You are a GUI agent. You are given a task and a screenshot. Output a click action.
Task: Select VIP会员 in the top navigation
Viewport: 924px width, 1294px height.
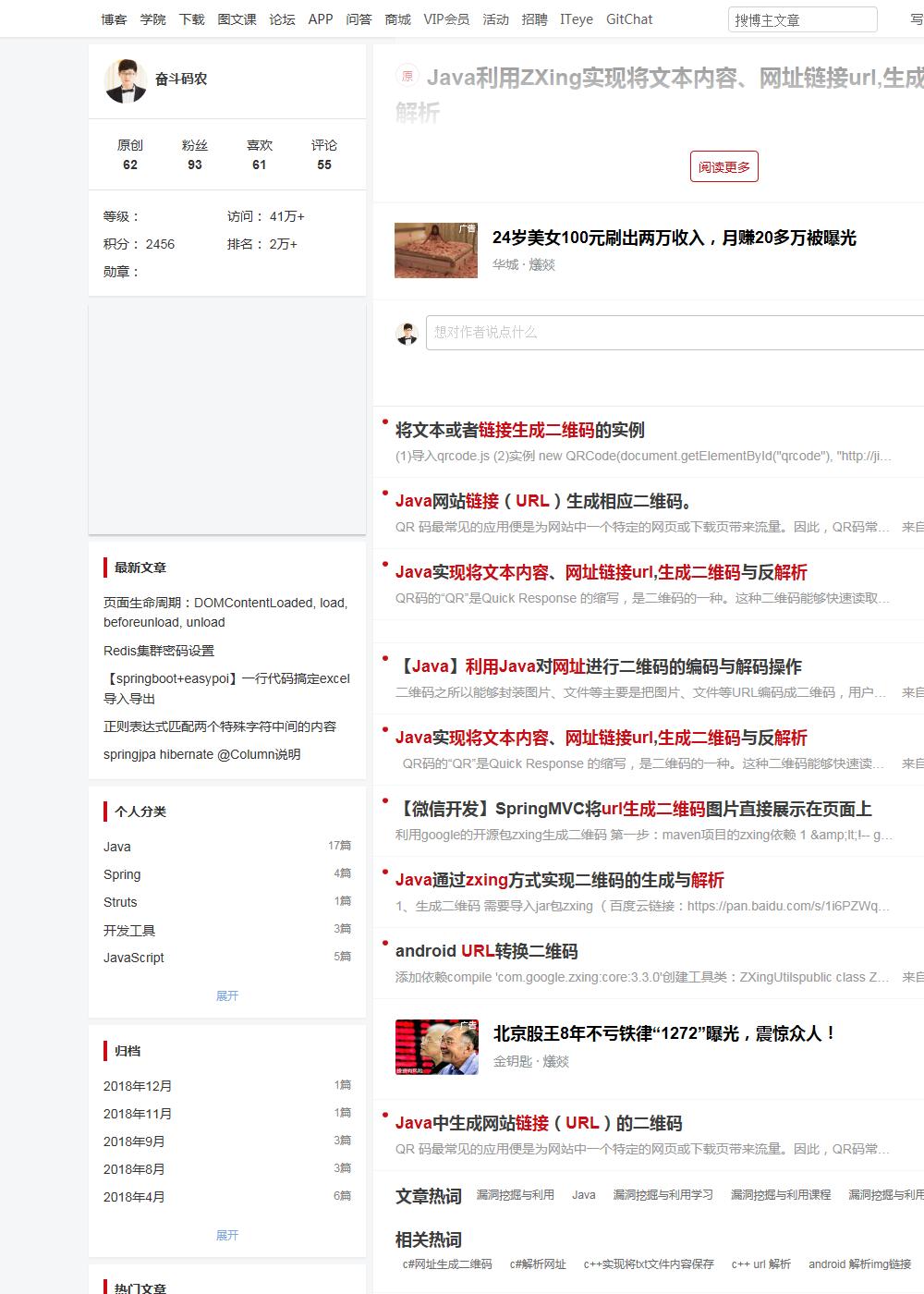coord(446,18)
